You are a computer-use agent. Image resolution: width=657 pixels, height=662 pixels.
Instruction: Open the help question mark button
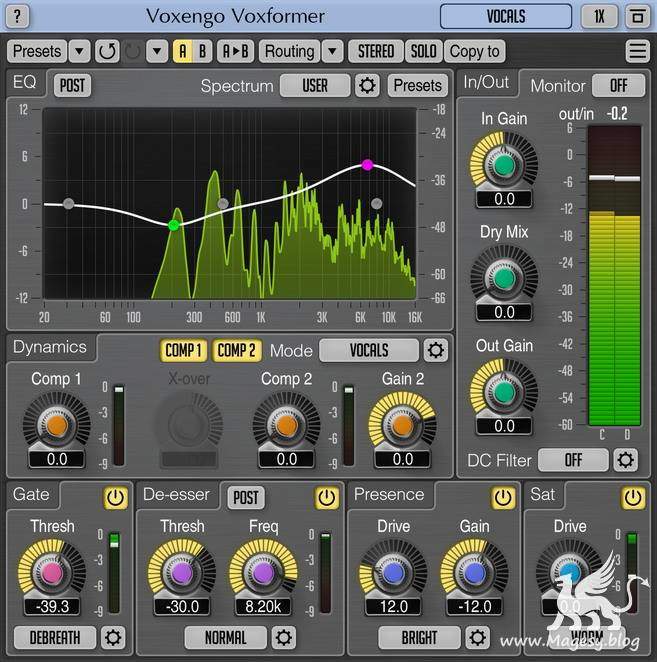[x=17, y=16]
